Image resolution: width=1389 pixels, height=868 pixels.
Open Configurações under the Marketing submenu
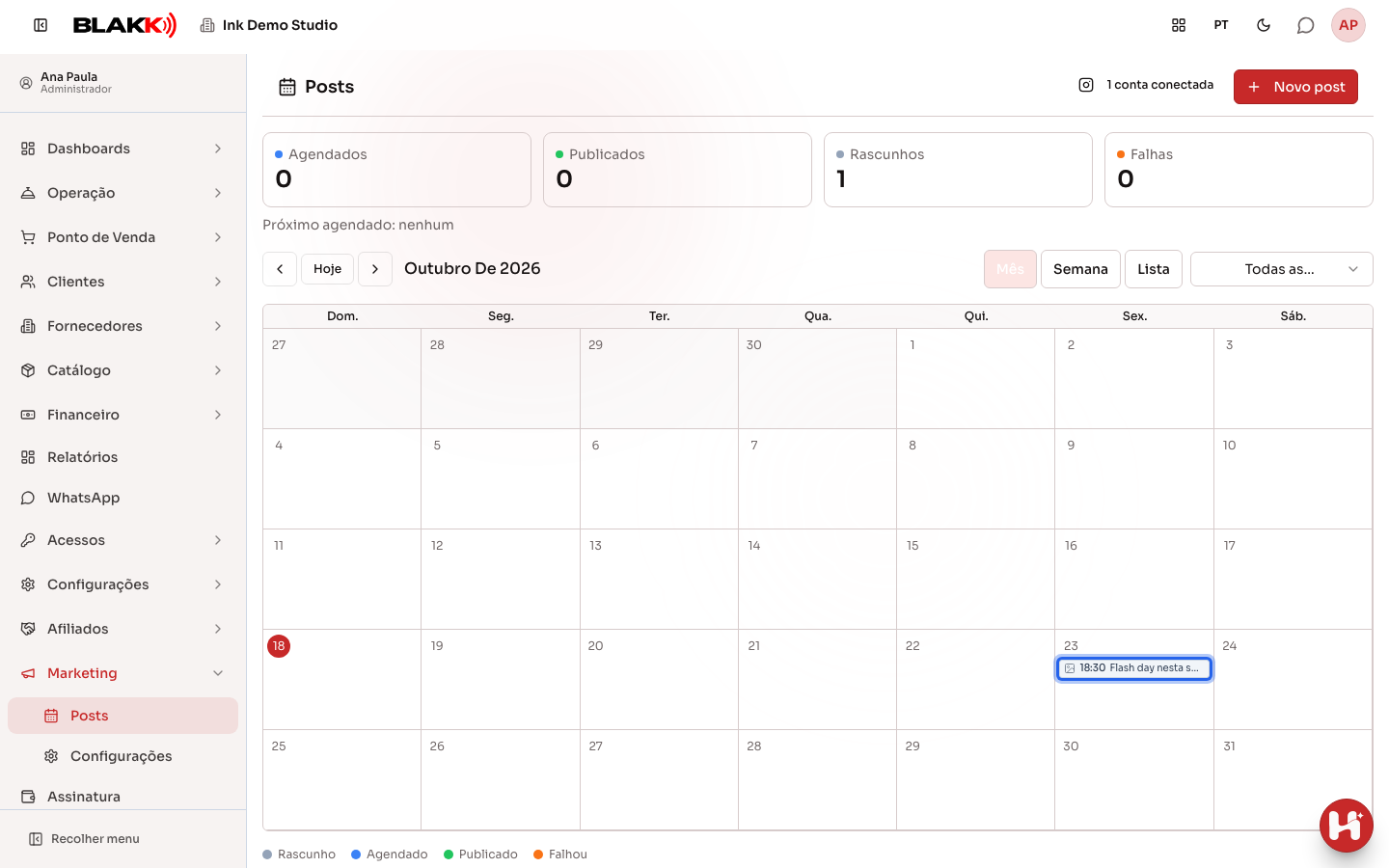point(123,756)
